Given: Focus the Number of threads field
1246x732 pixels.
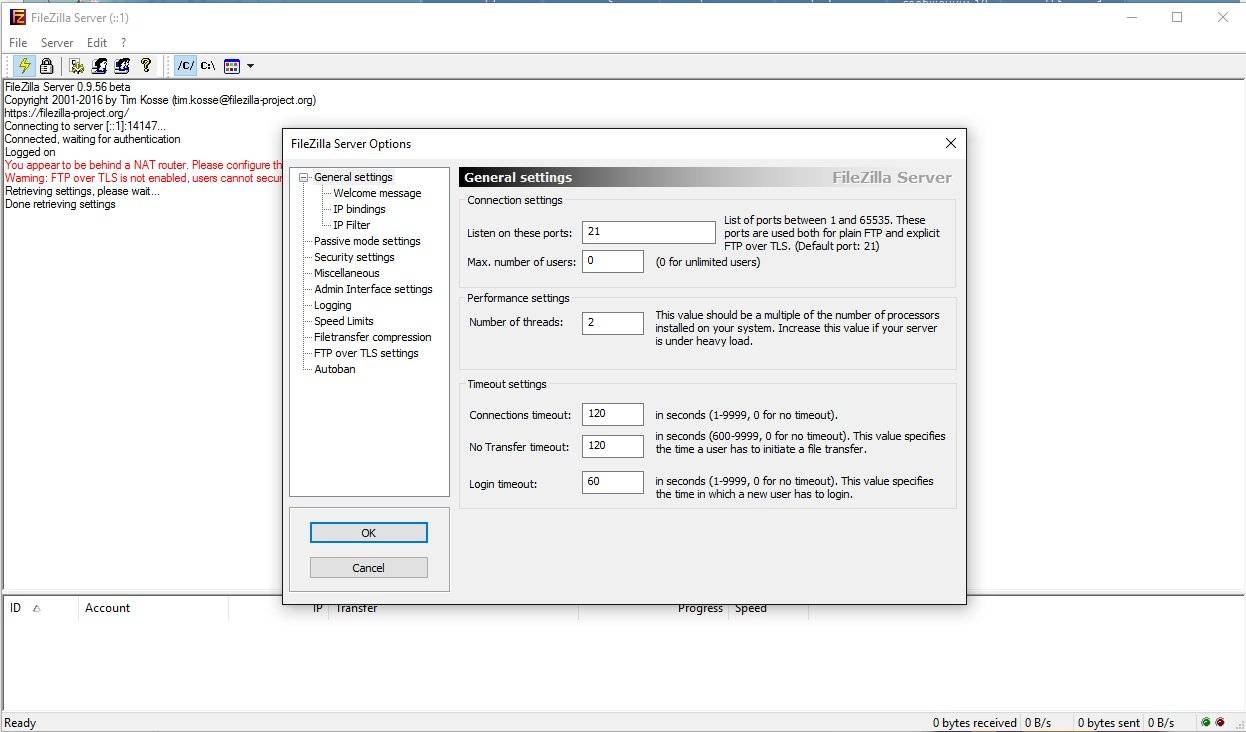Looking at the screenshot, I should tap(613, 323).
